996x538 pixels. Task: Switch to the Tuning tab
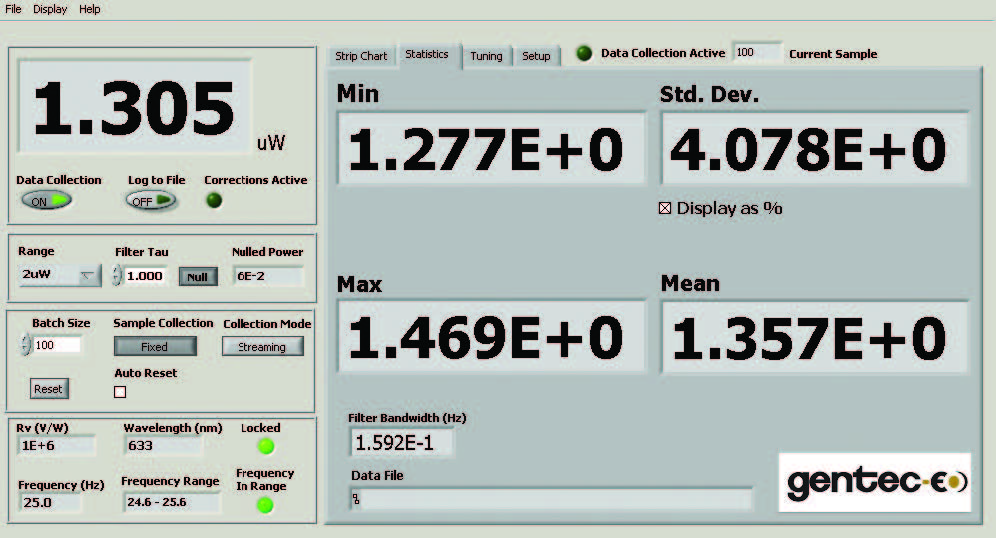tap(486, 56)
